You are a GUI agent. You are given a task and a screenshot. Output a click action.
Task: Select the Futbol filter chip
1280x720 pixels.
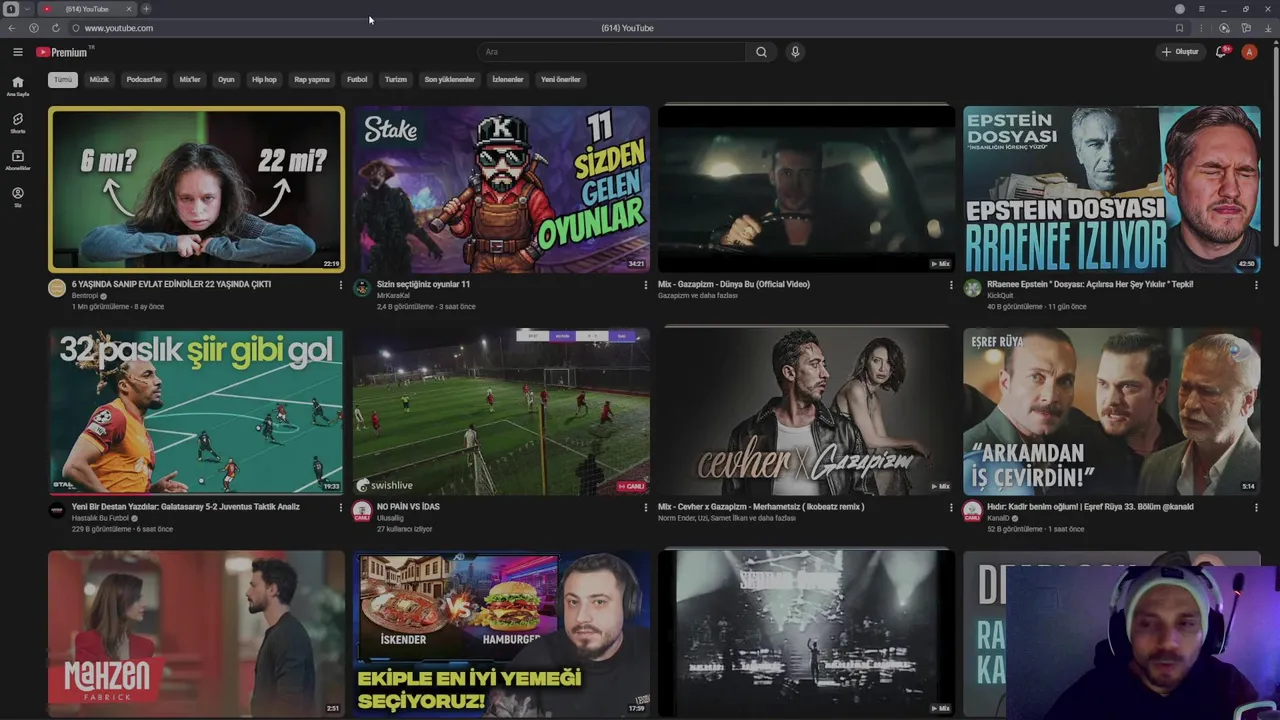point(357,79)
